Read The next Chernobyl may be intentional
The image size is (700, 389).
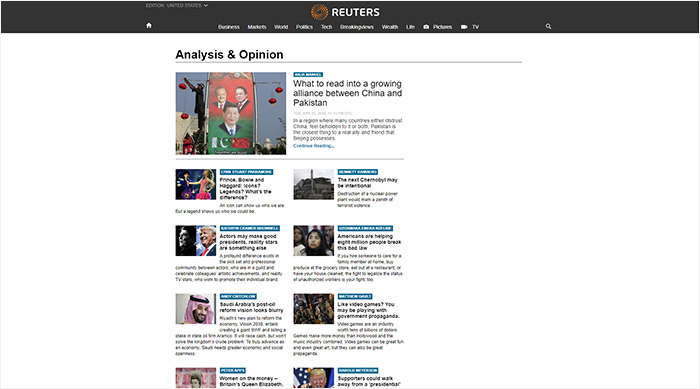[367, 183]
